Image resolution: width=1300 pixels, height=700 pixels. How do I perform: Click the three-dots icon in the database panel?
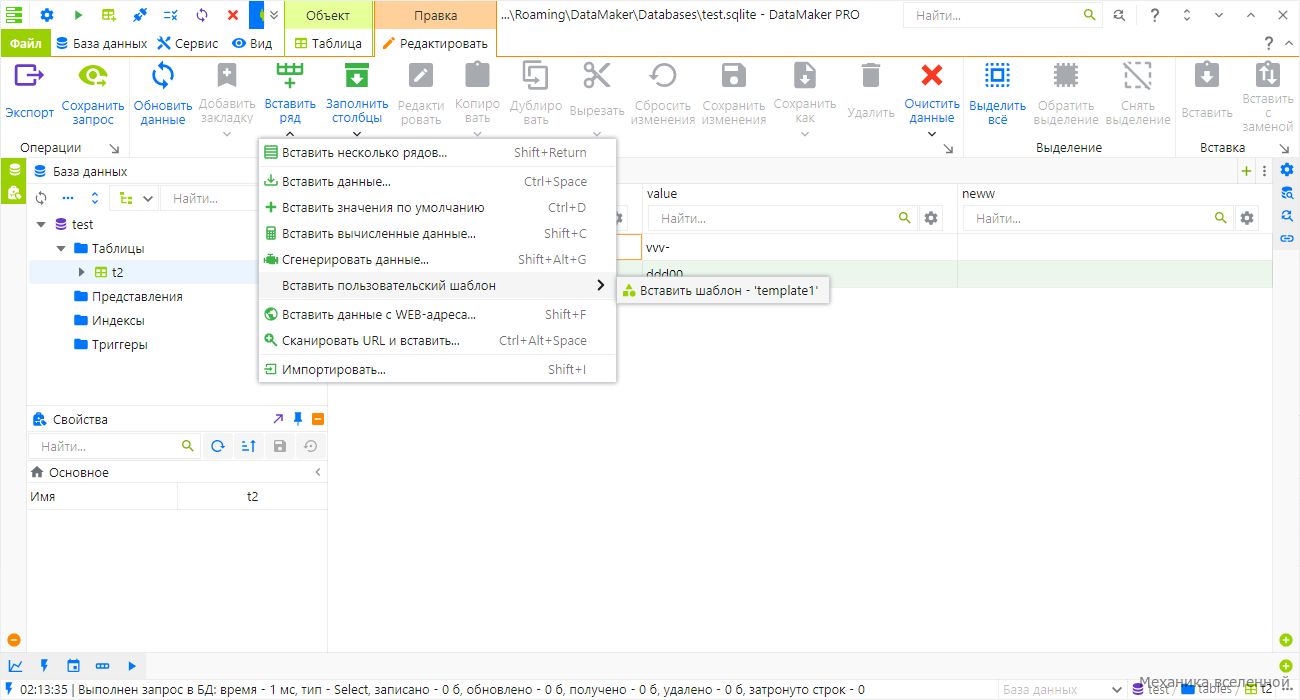[x=68, y=198]
